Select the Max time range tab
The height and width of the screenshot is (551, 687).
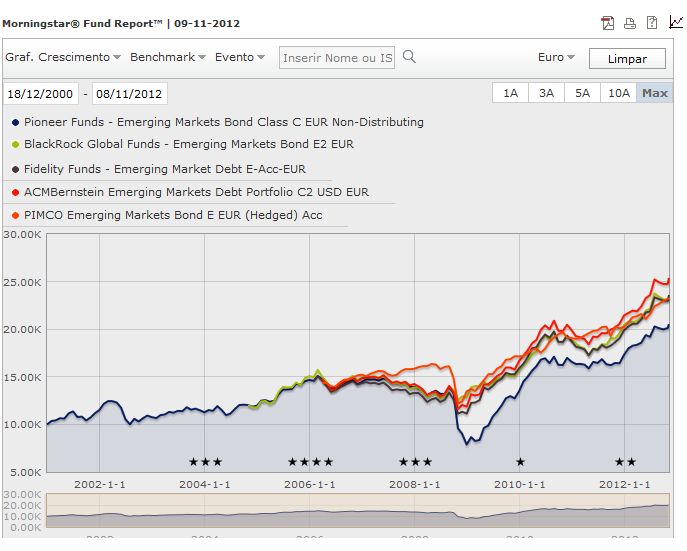coord(655,93)
